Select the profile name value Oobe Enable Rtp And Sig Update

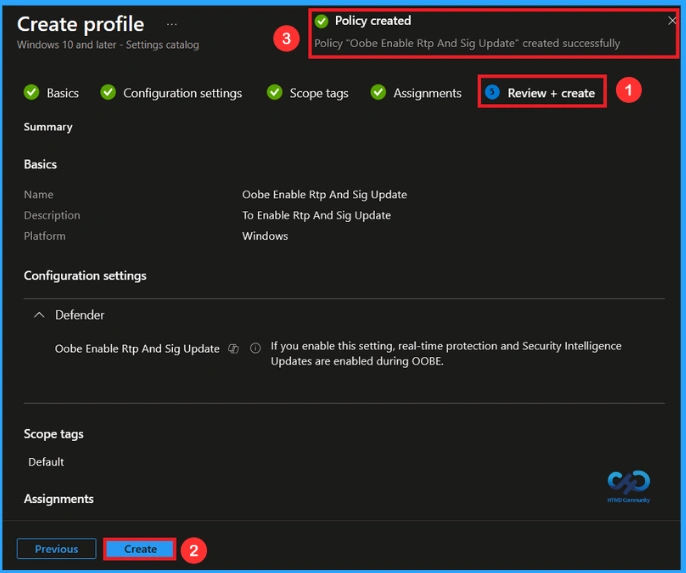(325, 195)
